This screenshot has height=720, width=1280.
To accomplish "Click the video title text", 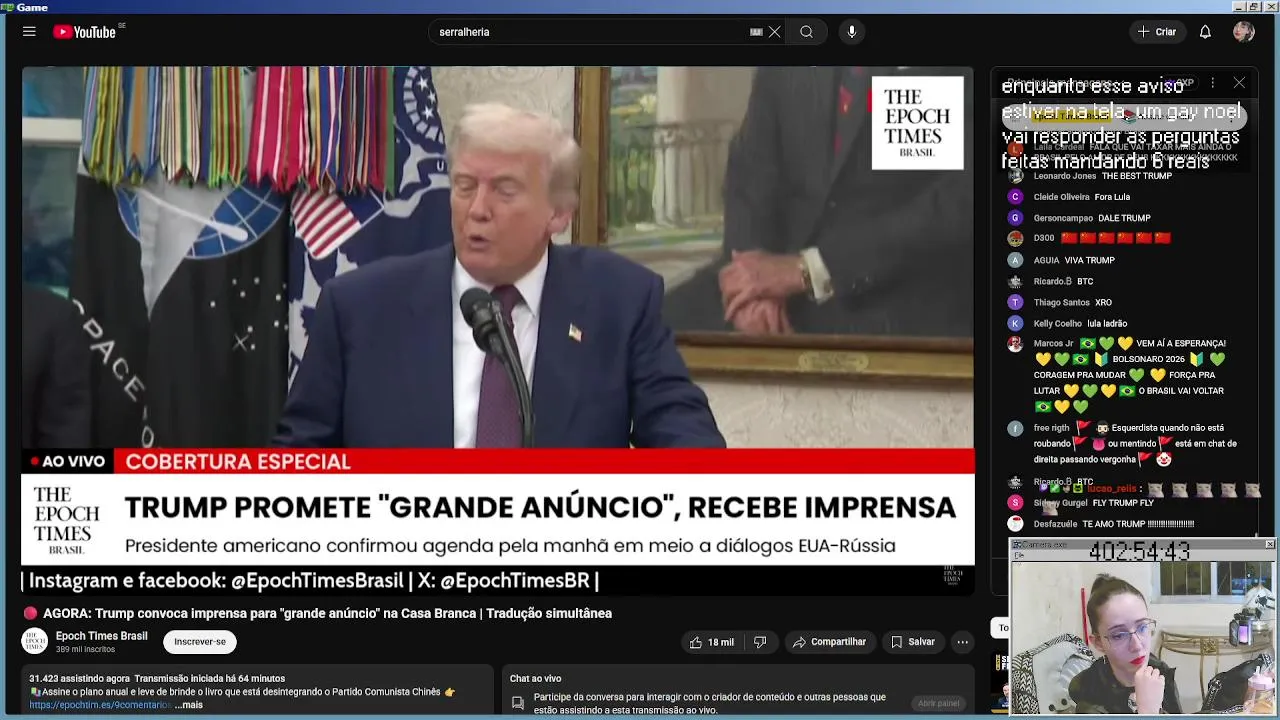I will click(x=327, y=613).
